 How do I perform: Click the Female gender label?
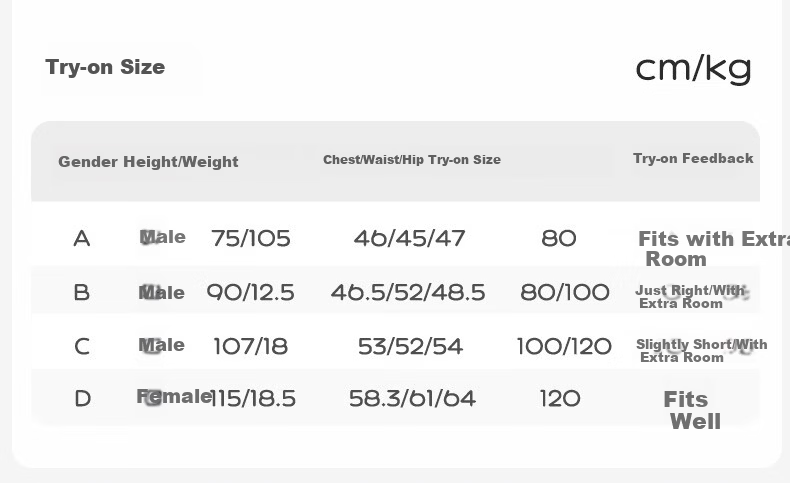tap(174, 397)
